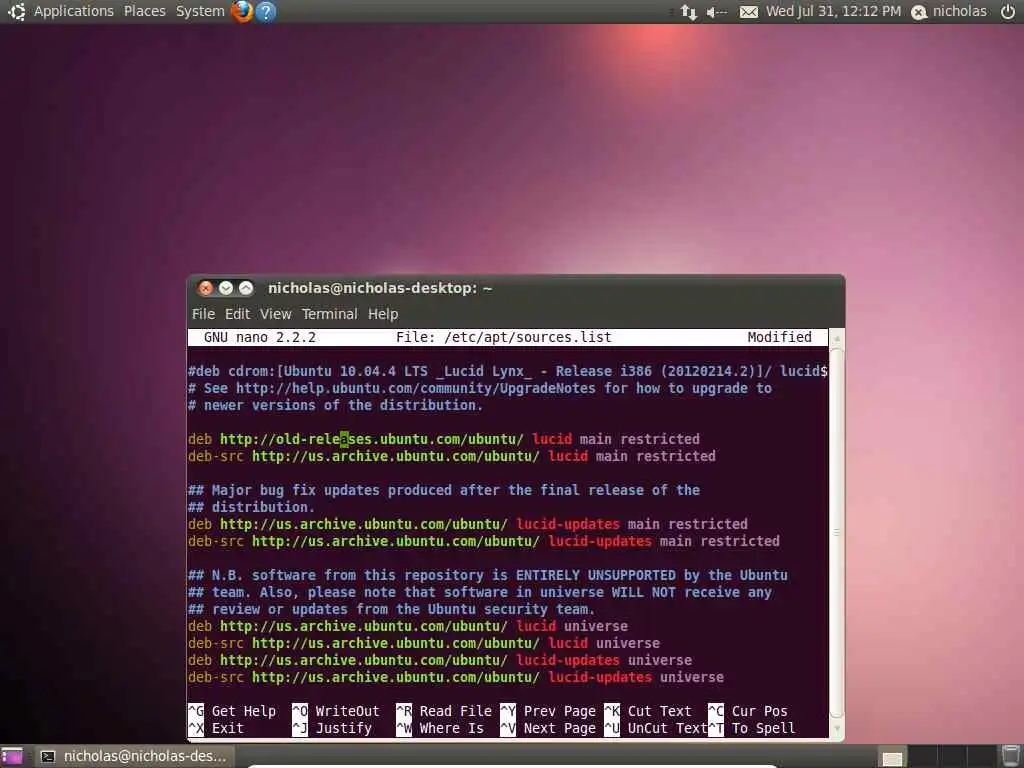Click the workspace switcher first workspace
1024x768 pixels.
pyautogui.click(x=892, y=758)
